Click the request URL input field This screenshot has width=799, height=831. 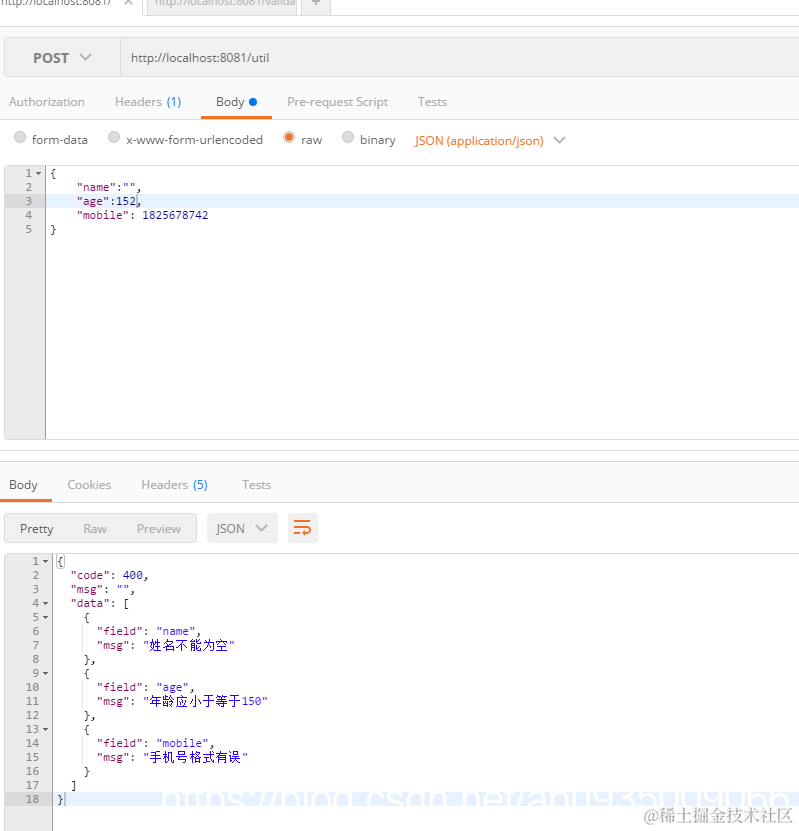[459, 58]
